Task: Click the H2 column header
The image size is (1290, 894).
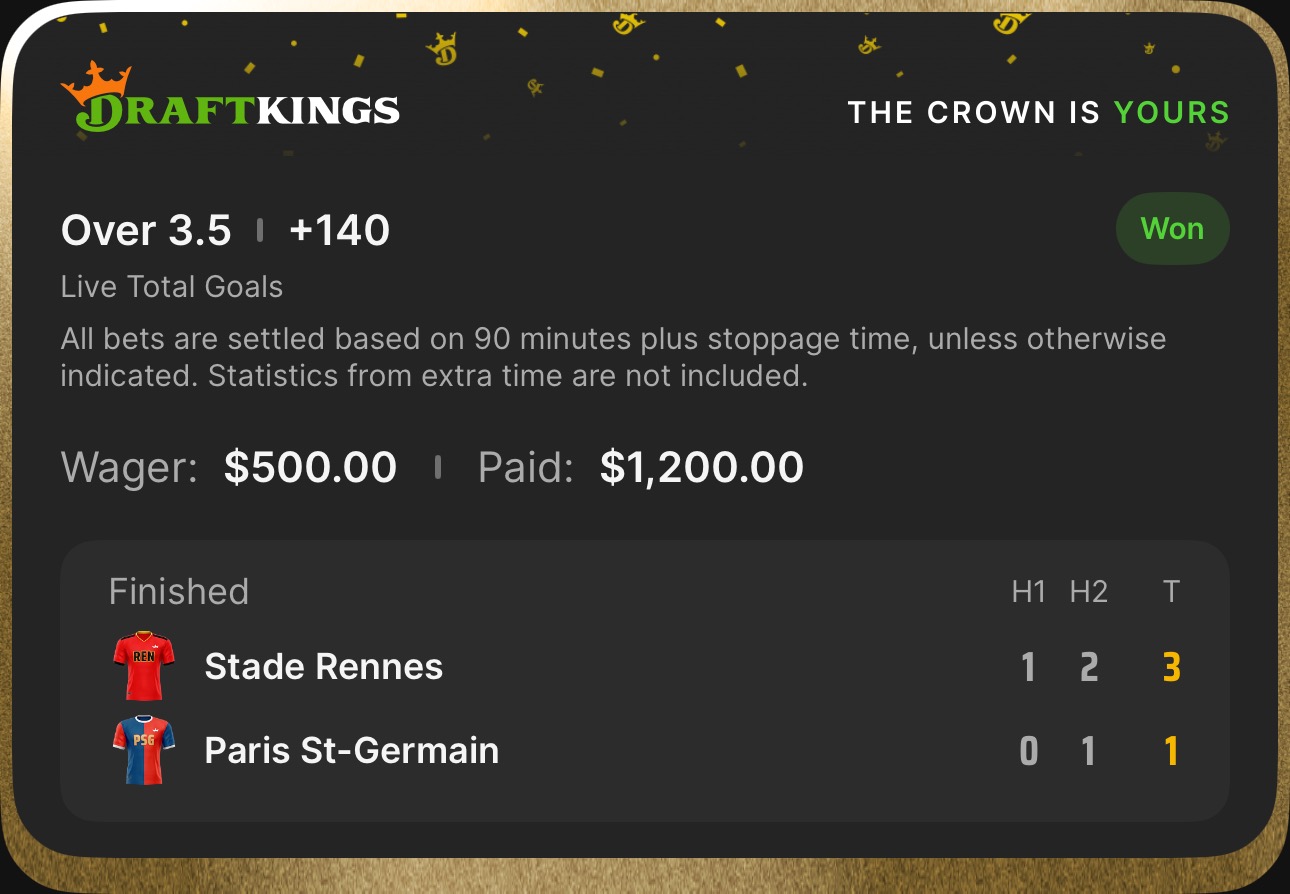Action: click(1088, 592)
